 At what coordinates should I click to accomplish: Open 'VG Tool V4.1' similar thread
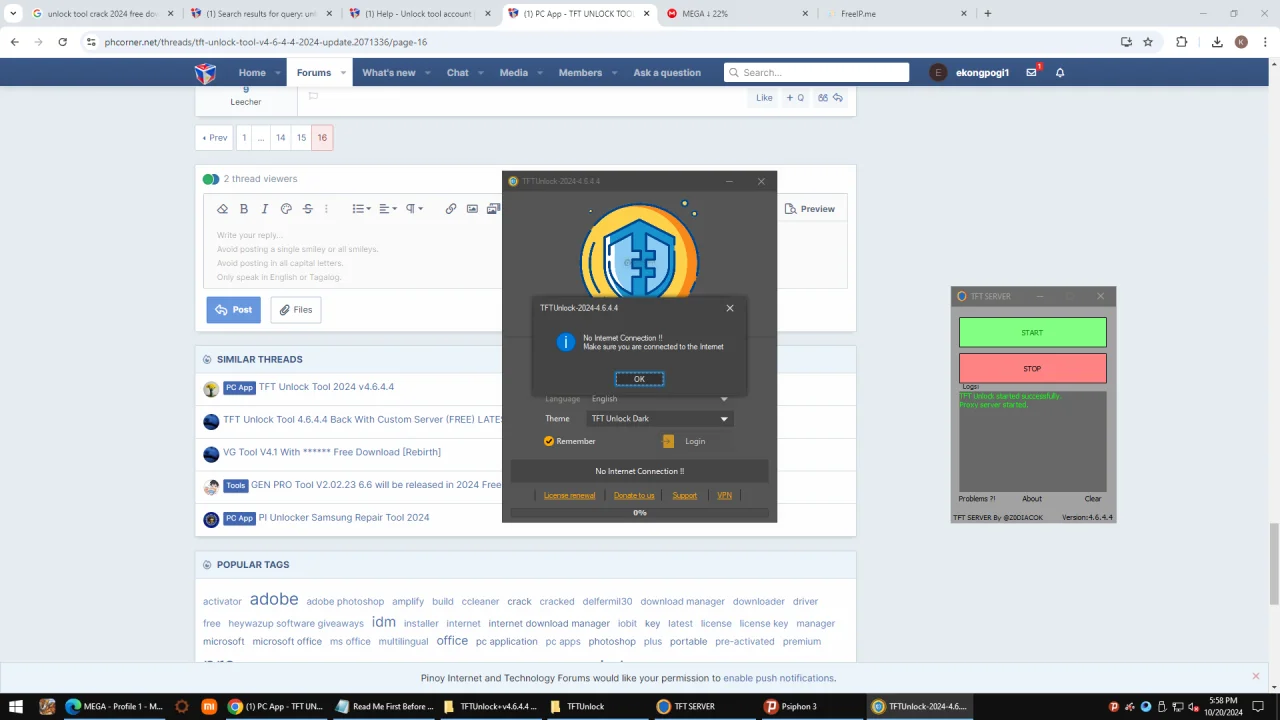[332, 452]
